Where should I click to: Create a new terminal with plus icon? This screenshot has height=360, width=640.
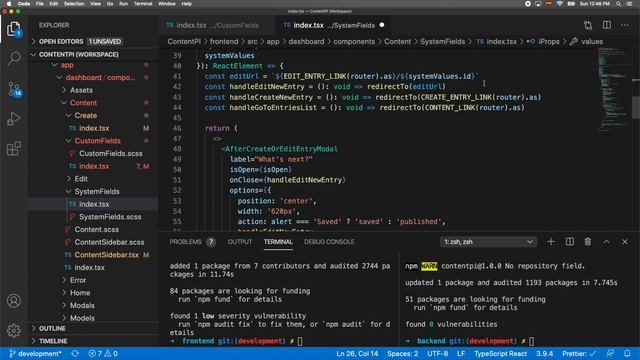coord(551,242)
